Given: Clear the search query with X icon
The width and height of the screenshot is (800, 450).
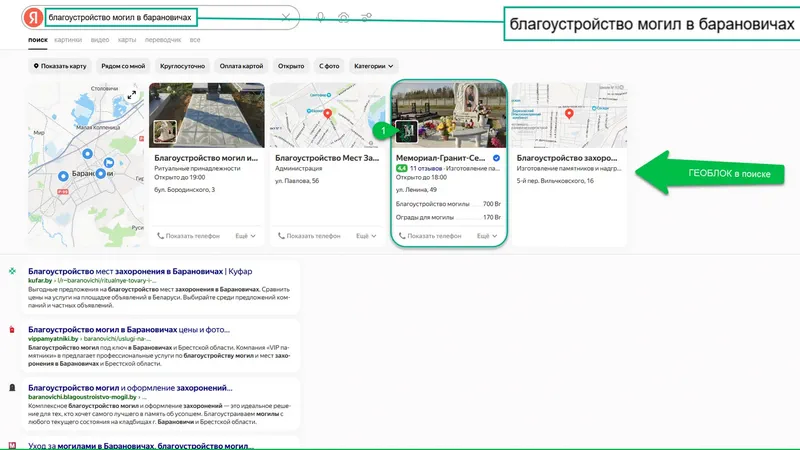Looking at the screenshot, I should 286,17.
